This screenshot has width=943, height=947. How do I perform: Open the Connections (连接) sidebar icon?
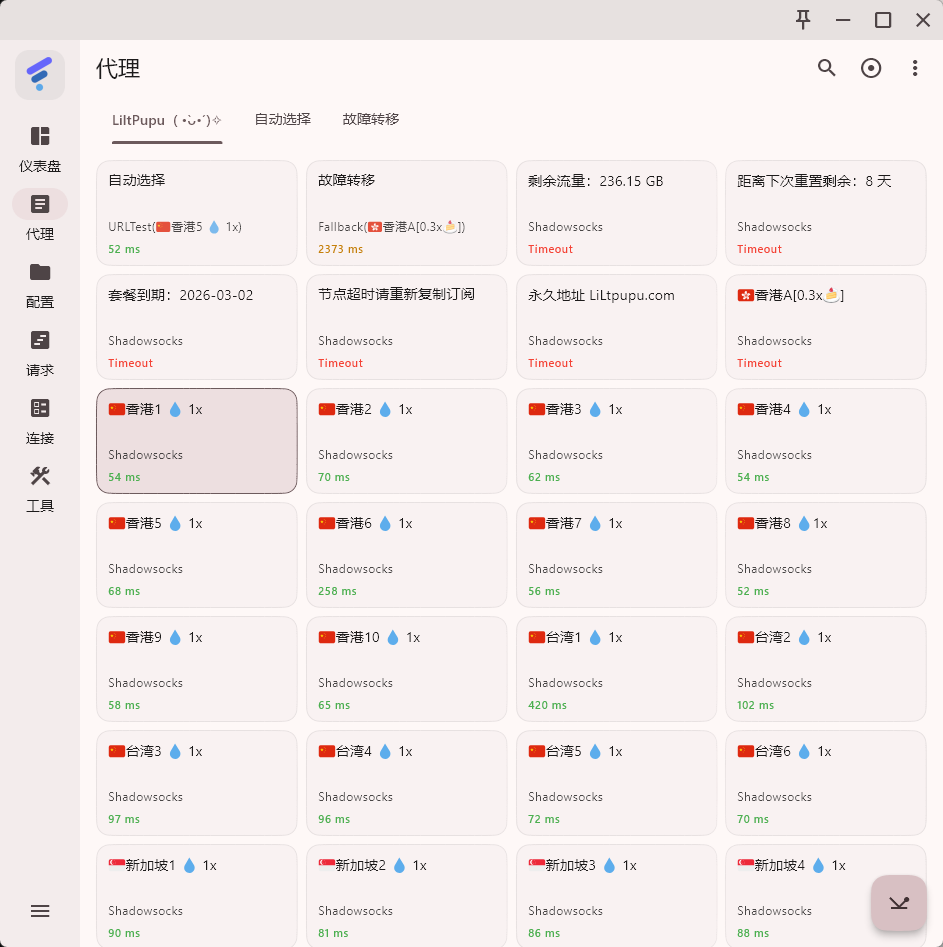coord(40,408)
